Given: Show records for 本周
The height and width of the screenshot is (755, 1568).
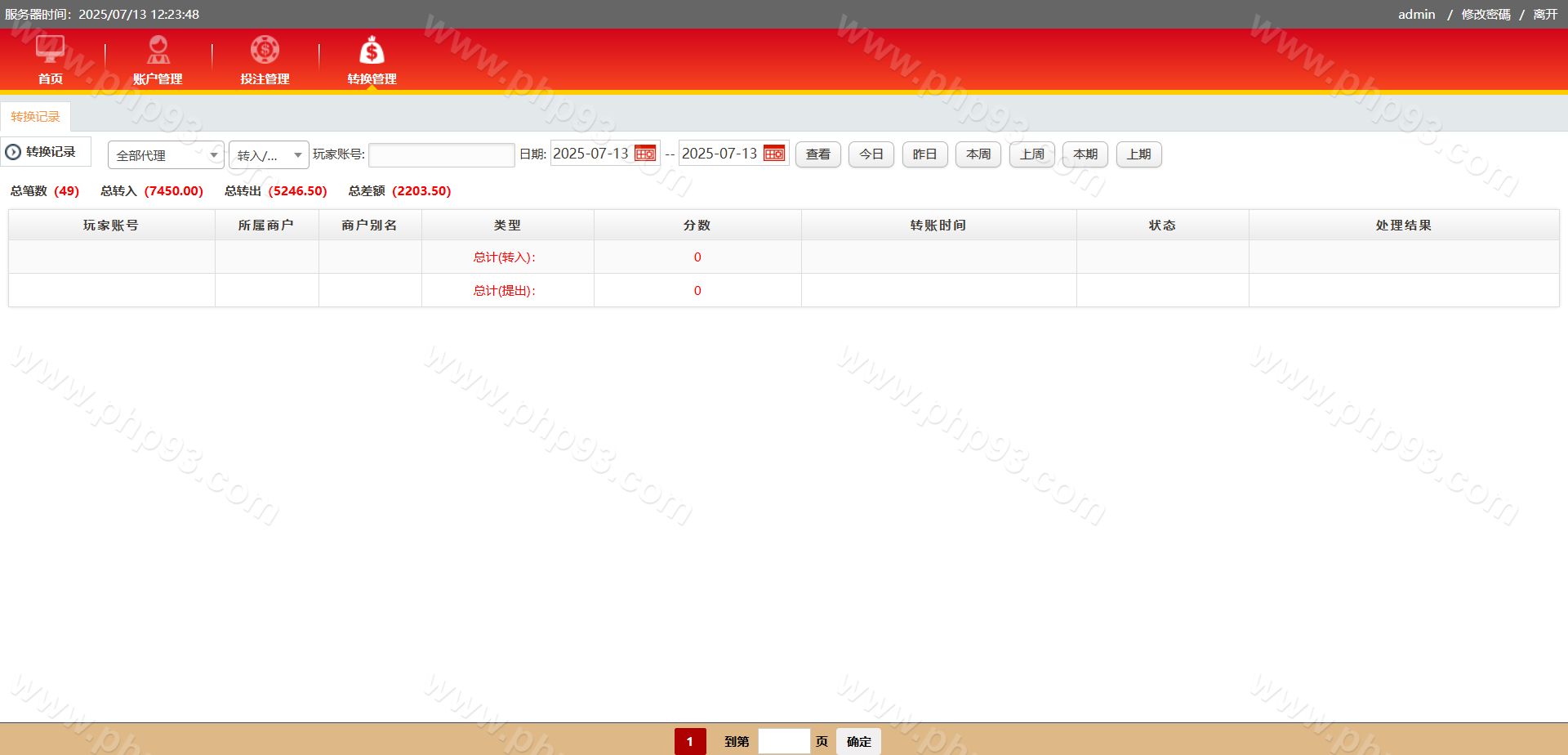Looking at the screenshot, I should coord(978,154).
